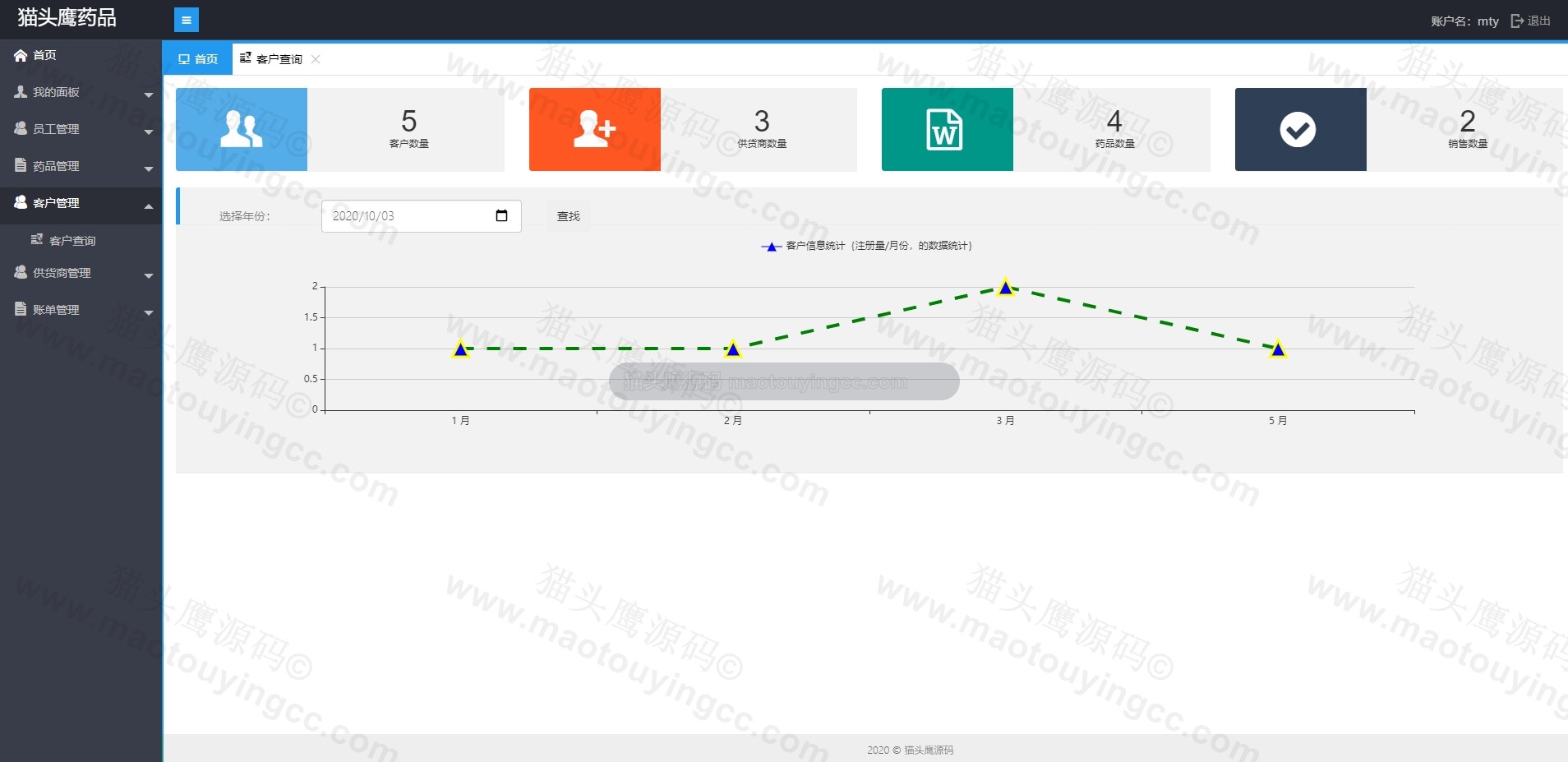1568x762 pixels.
Task: Click the 药品数量 count 4
Action: pos(1114,121)
